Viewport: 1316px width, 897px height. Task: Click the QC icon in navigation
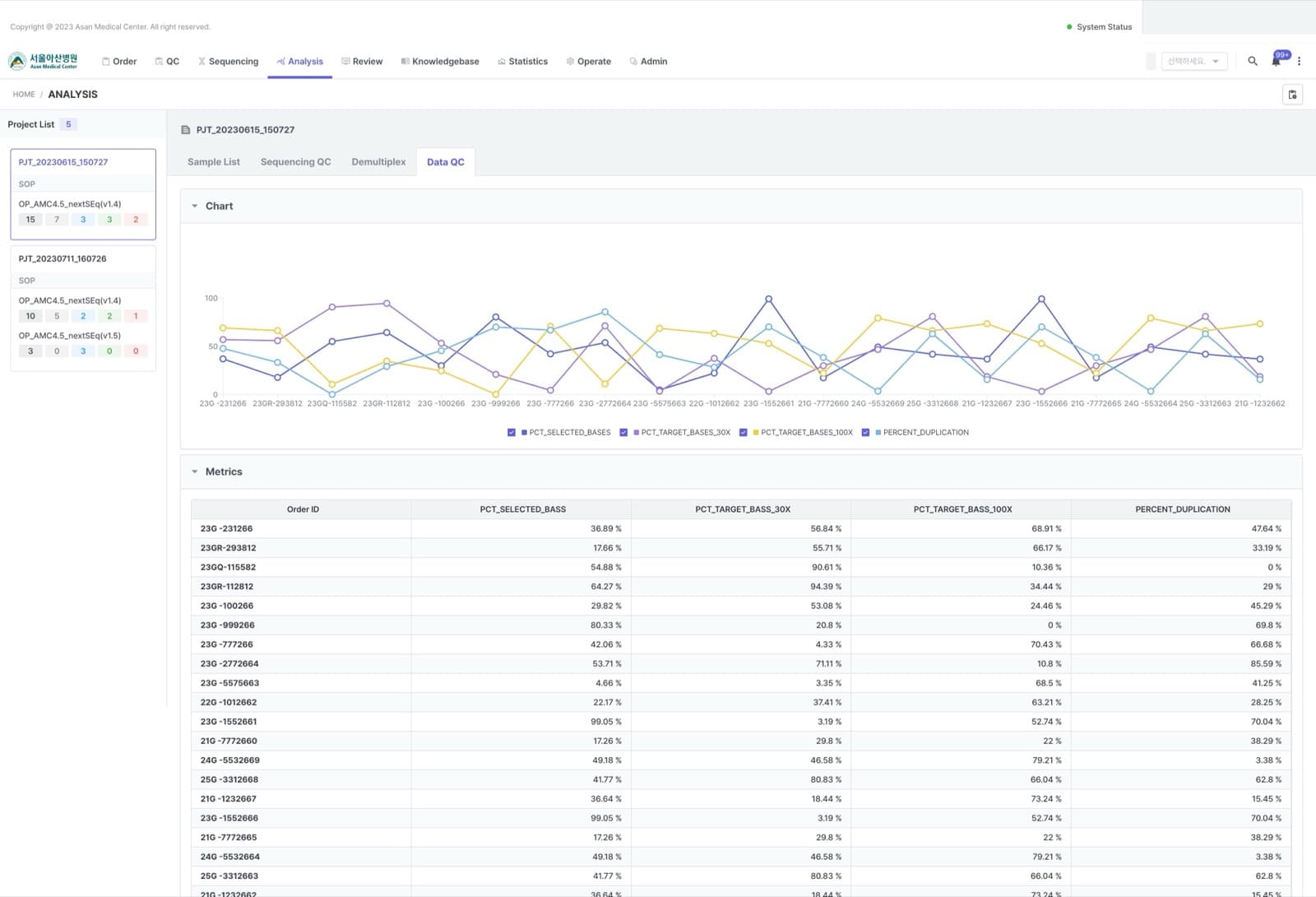click(x=159, y=61)
